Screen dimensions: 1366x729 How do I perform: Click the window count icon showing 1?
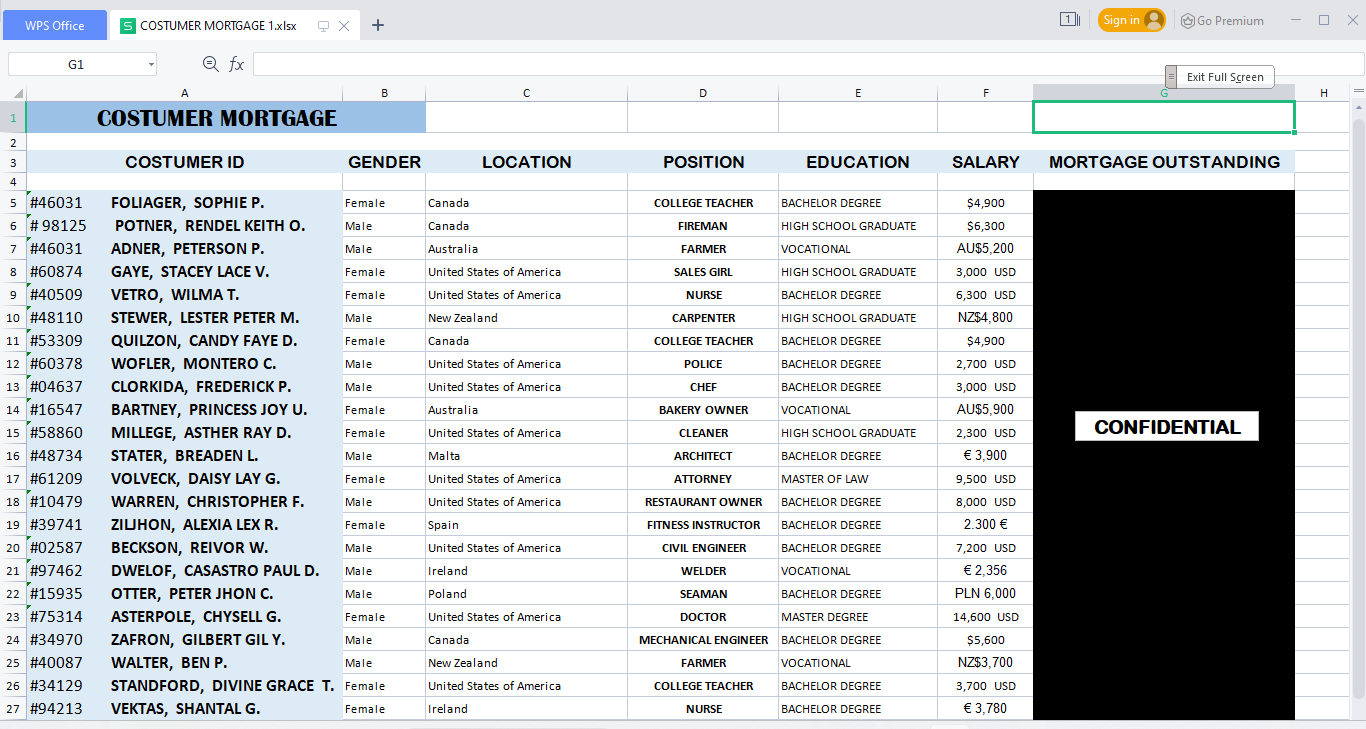(x=1068, y=20)
